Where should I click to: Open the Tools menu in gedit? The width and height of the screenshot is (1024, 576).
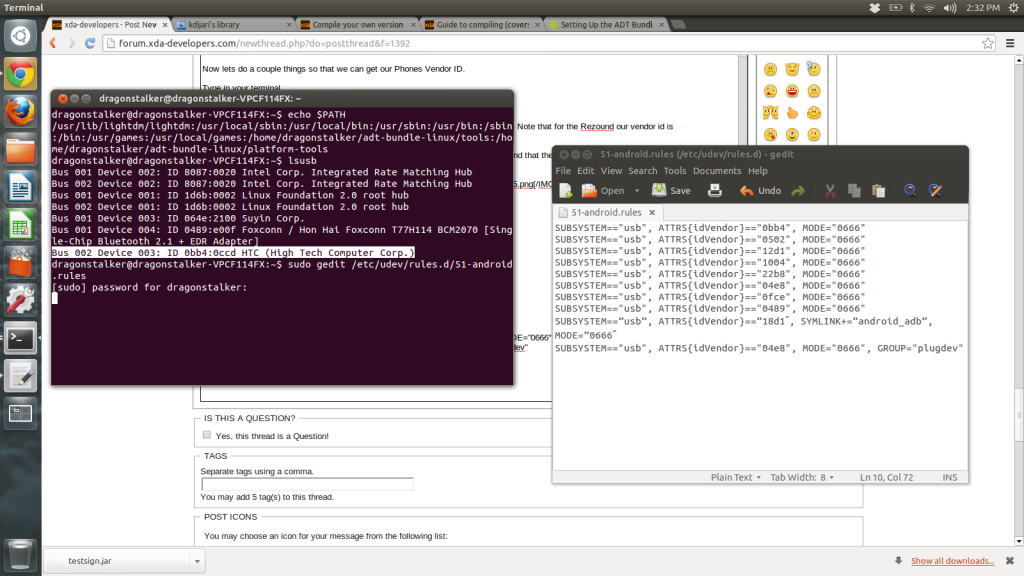point(675,171)
